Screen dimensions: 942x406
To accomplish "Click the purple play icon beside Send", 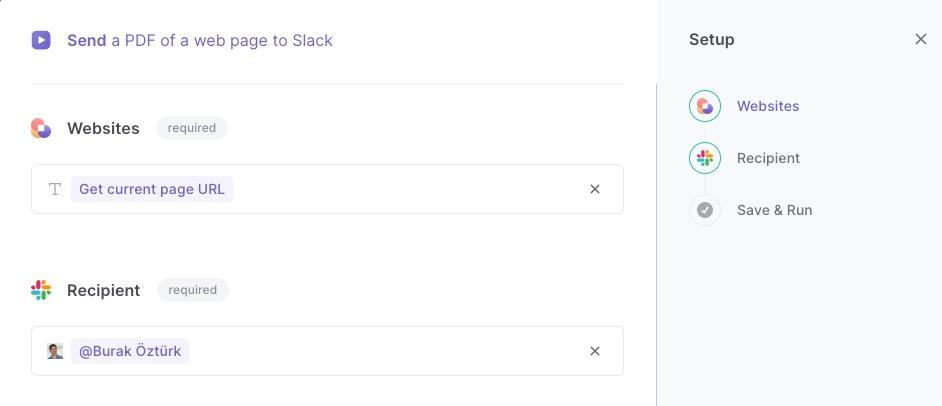I will (x=41, y=40).
